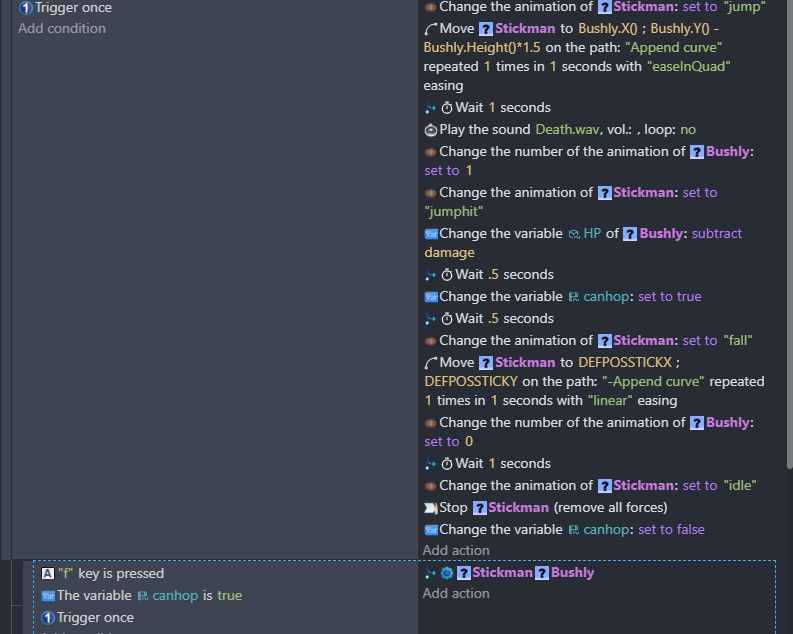This screenshot has width=793, height=634.
Task: Click the Wait .5 seconds action above the "fall" animation
Action: pos(489,319)
